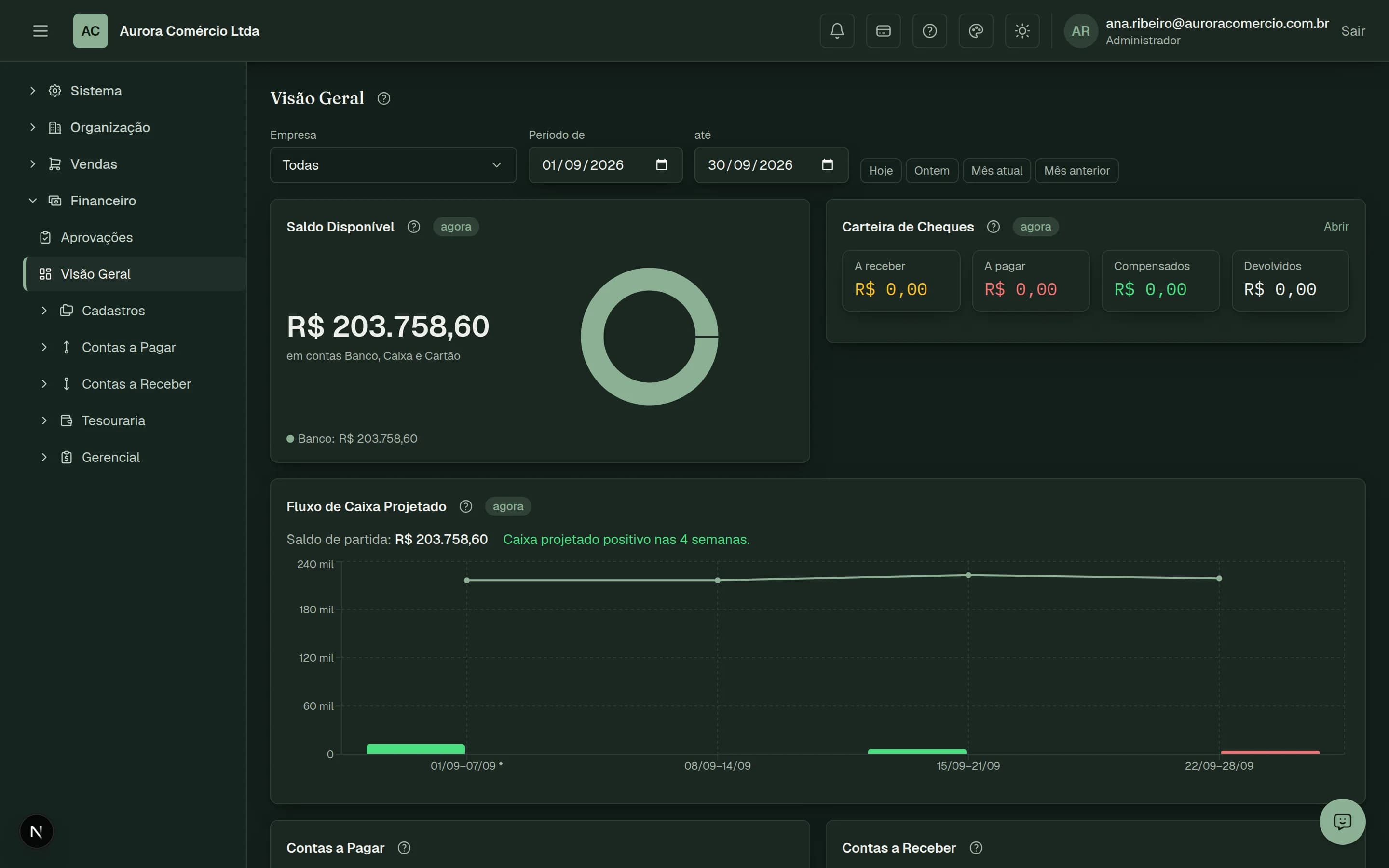Click the AC company logo badge
This screenshot has width=1389, height=868.
90,31
